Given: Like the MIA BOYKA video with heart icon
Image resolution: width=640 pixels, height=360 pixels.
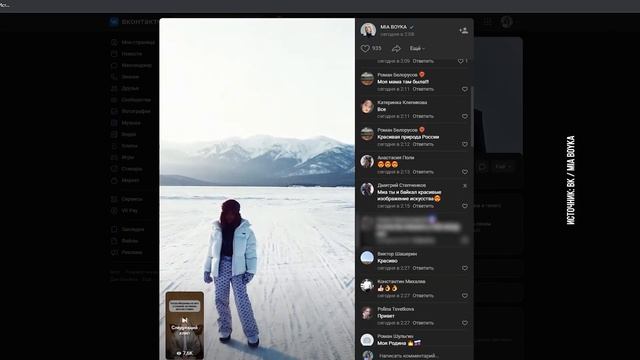Looking at the screenshot, I should click(x=365, y=49).
